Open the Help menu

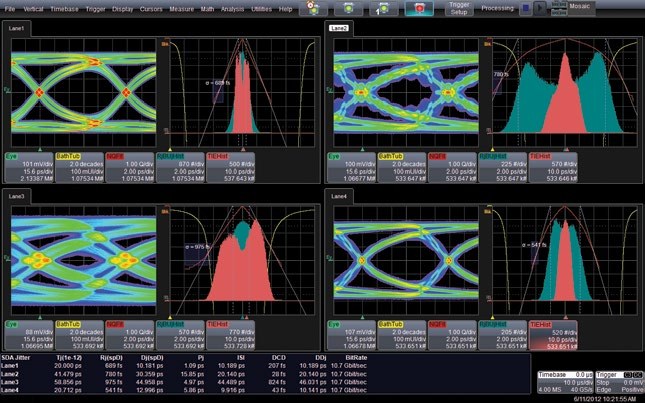(285, 9)
